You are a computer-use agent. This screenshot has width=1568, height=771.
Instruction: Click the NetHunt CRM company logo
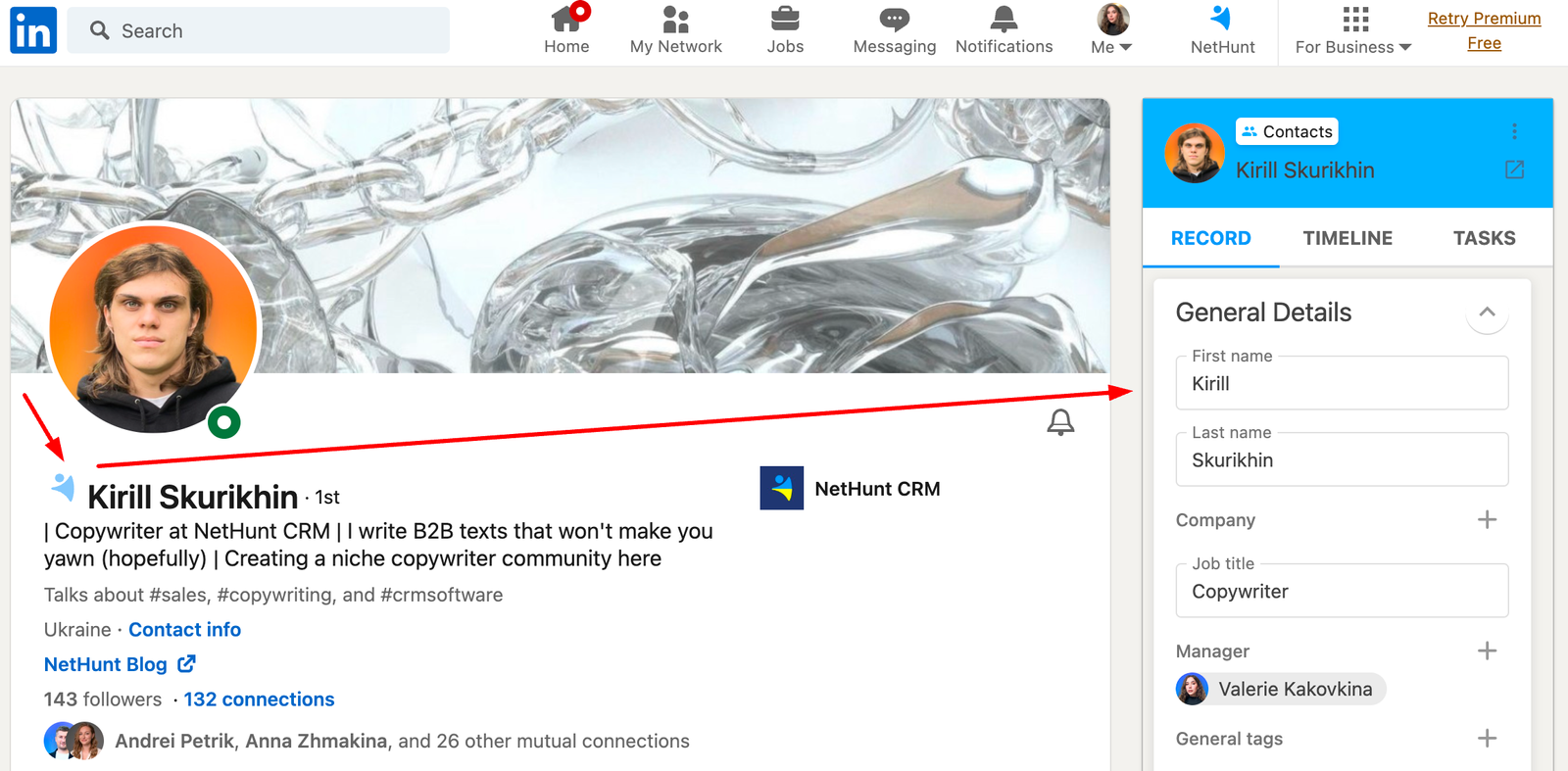782,488
